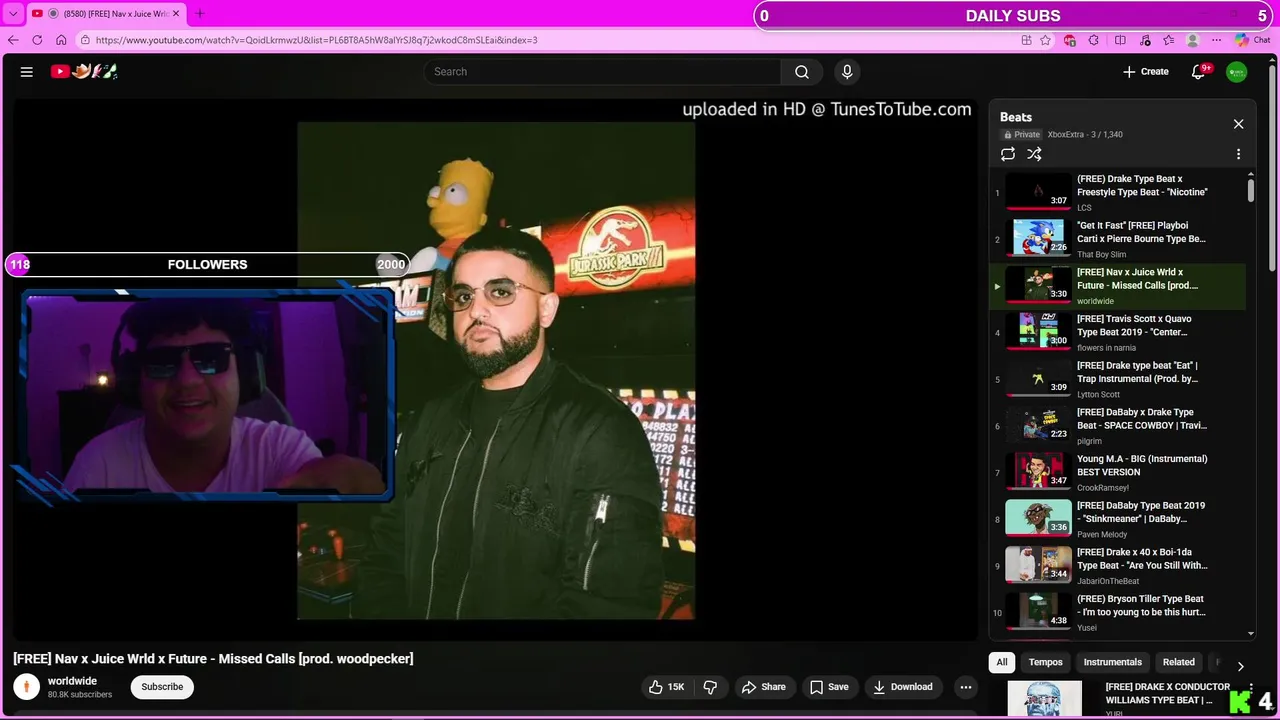The height and width of the screenshot is (720, 1280).
Task: Select the Related filter chip
Action: point(1178,662)
